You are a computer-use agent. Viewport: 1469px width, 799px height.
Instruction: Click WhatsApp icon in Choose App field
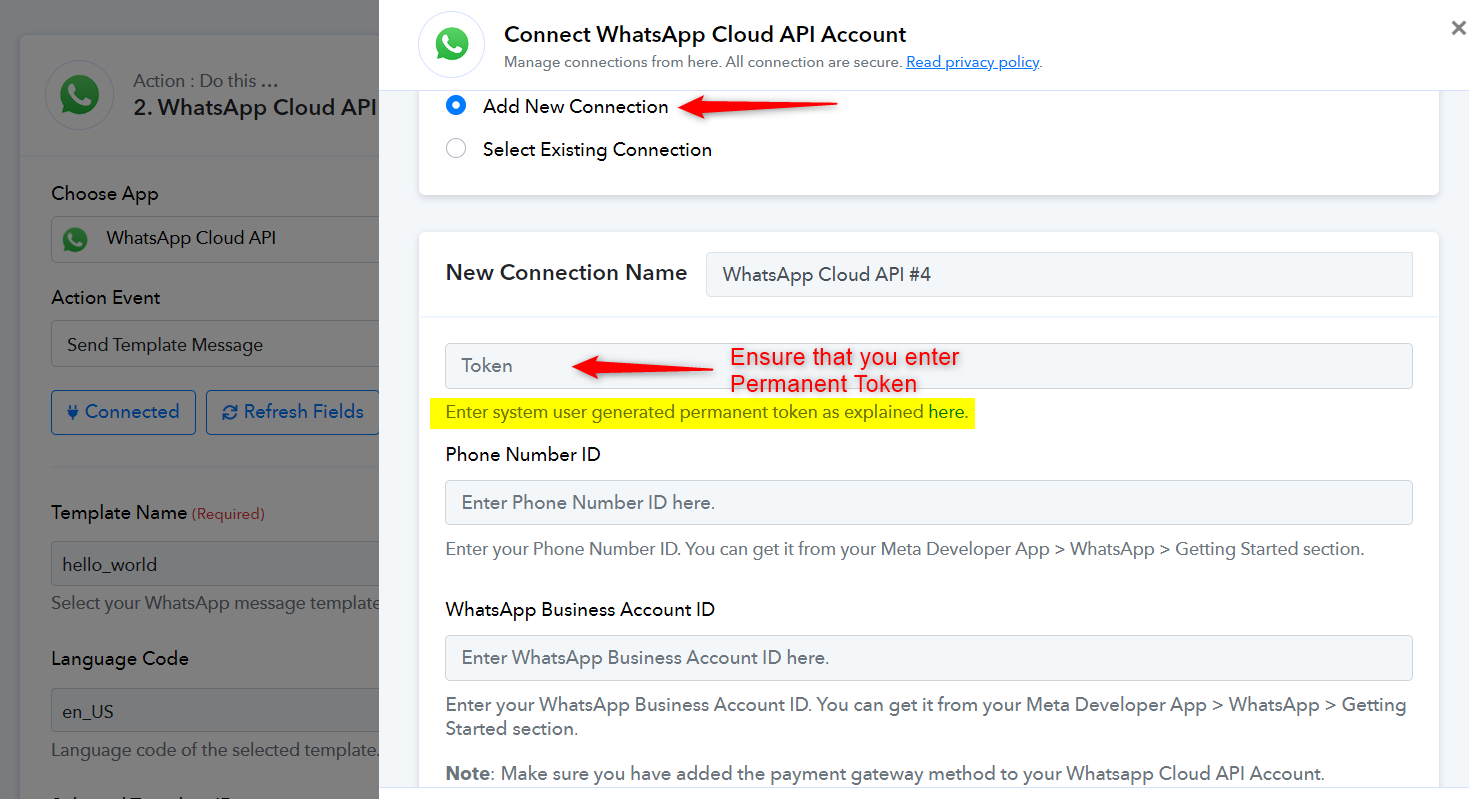[75, 239]
